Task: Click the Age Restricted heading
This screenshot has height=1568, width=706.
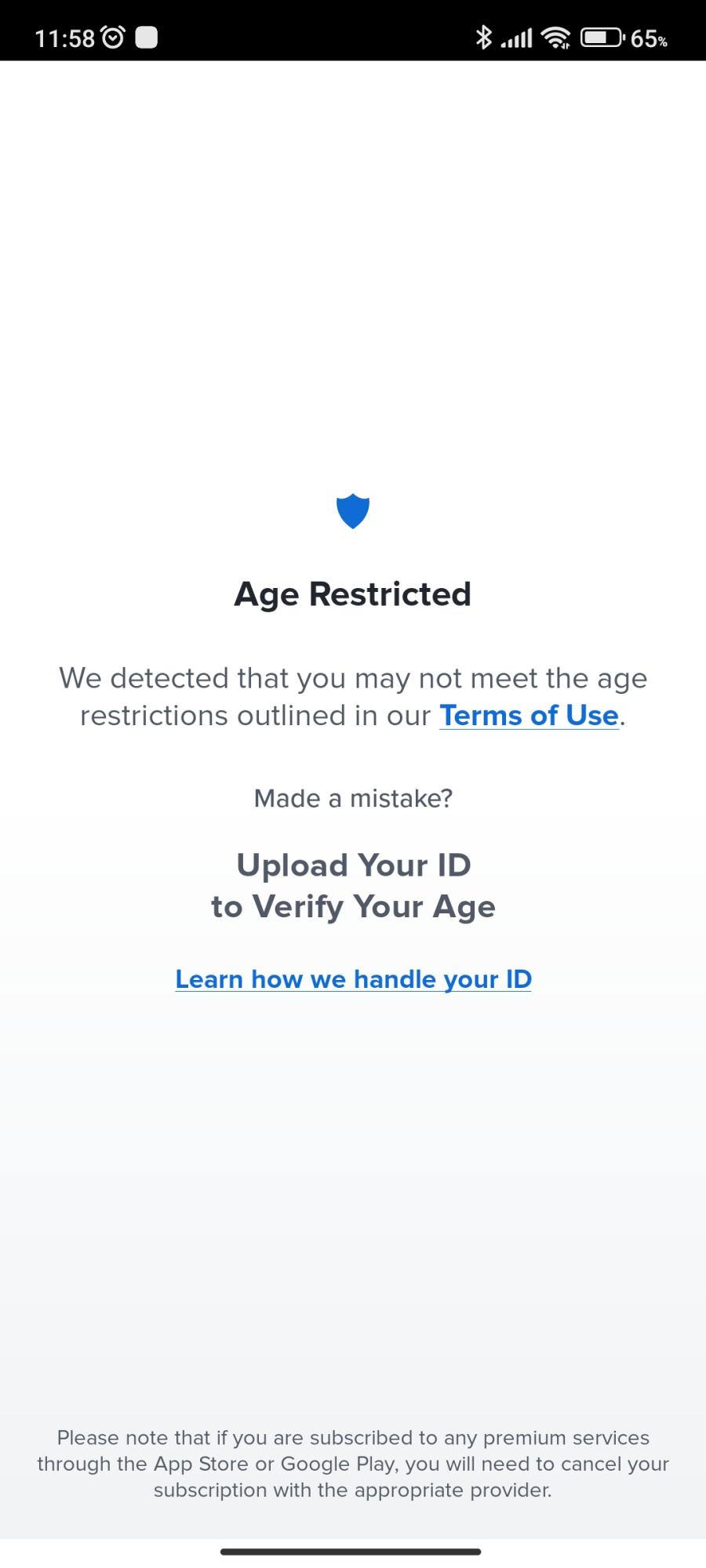Action: click(353, 593)
